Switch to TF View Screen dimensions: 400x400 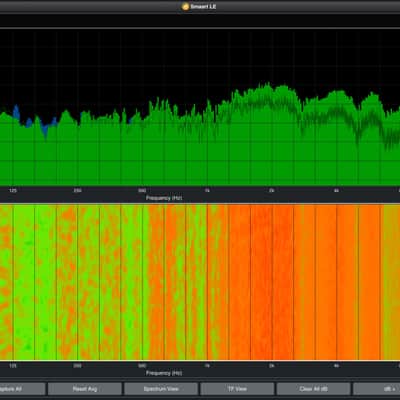[x=237, y=389]
